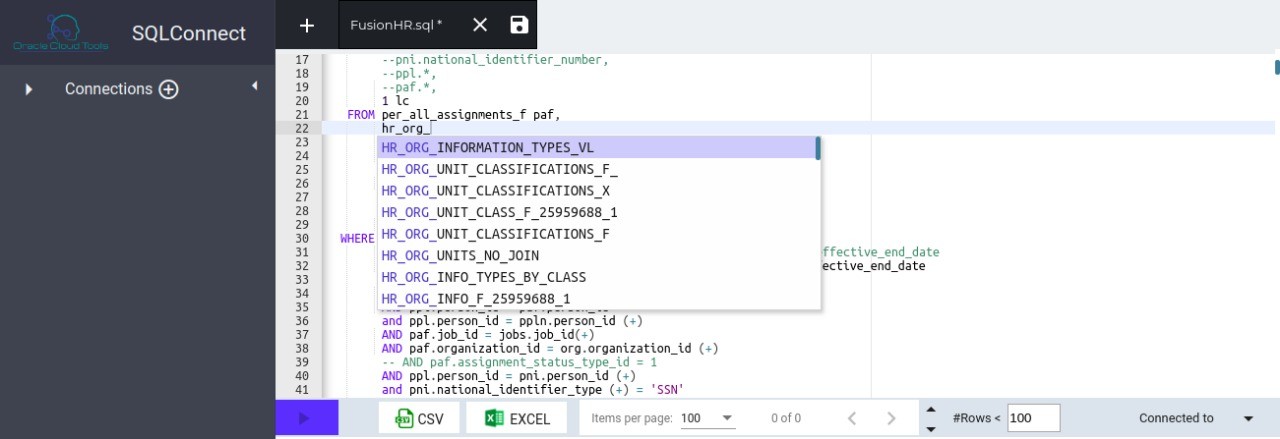Go to next results page
The image size is (1280, 439).
891,418
